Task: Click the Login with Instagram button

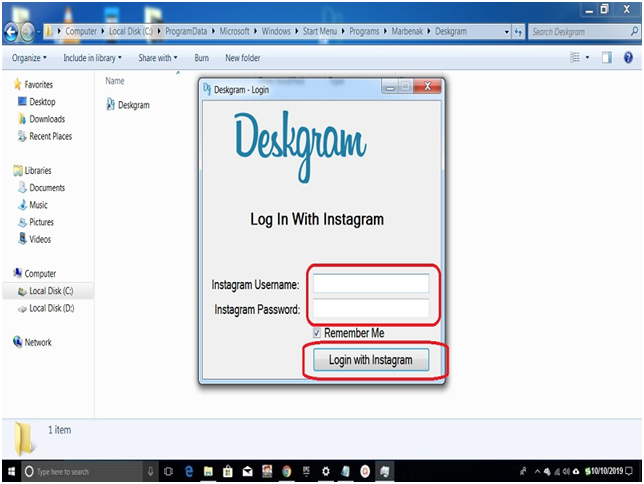Action: pyautogui.click(x=371, y=360)
